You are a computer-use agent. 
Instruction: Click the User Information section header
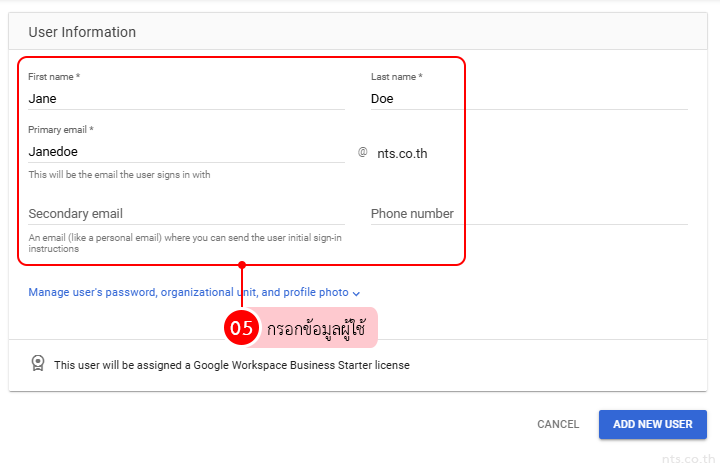click(x=82, y=32)
